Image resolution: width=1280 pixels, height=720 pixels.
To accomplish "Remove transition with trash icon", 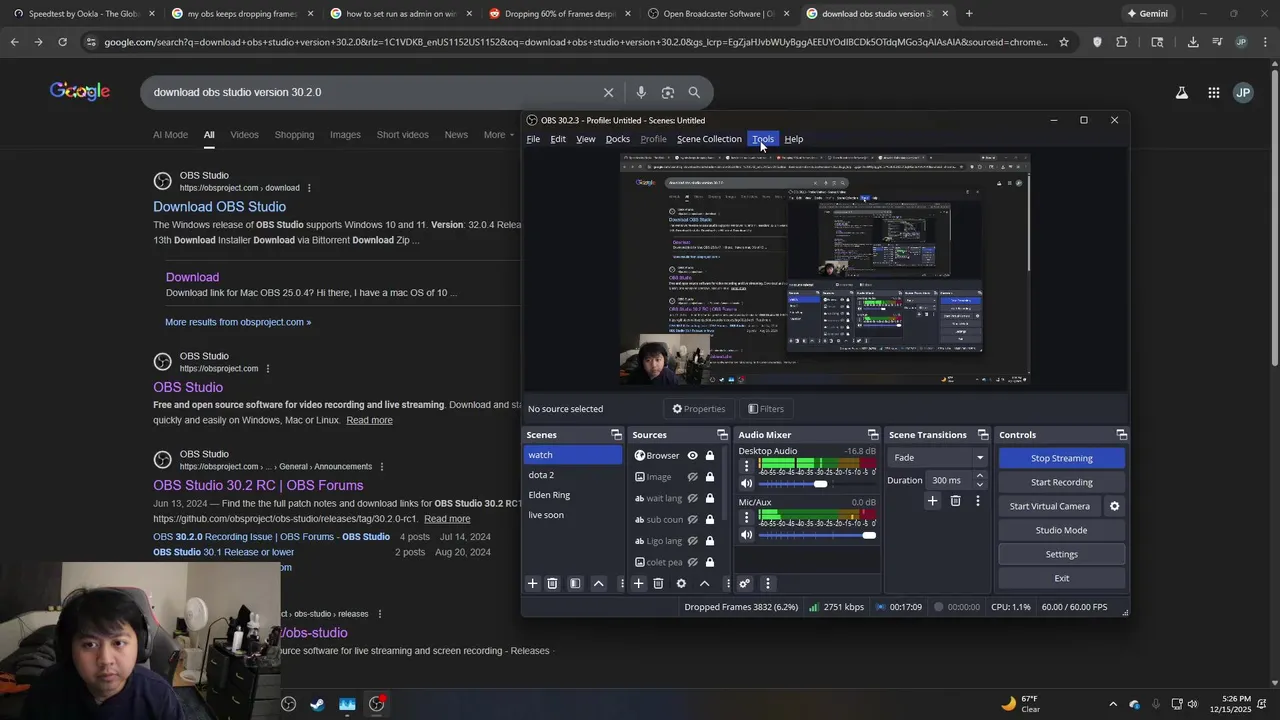I will tap(955, 501).
